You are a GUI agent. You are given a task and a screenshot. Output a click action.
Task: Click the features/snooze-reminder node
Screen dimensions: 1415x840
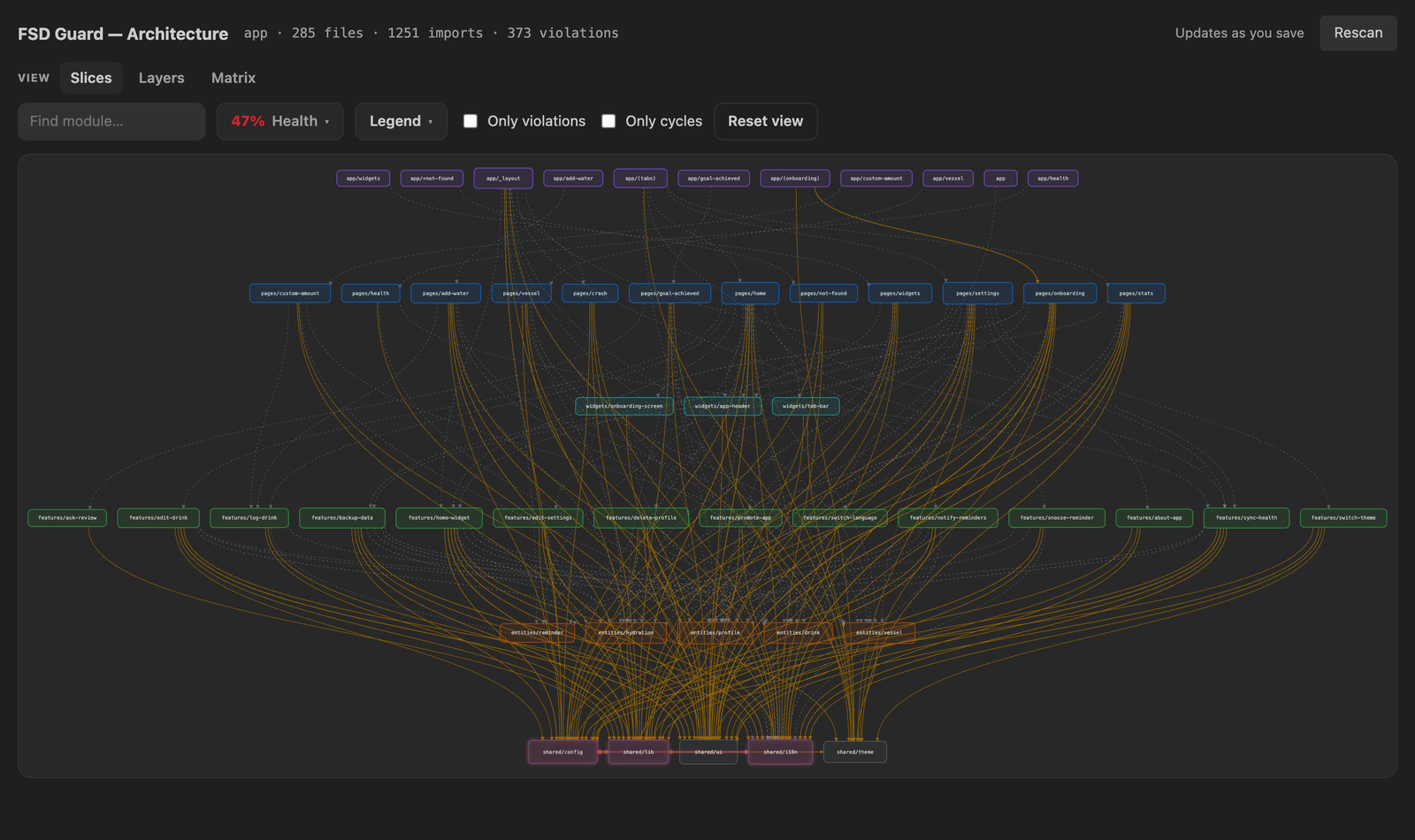[x=1057, y=518]
